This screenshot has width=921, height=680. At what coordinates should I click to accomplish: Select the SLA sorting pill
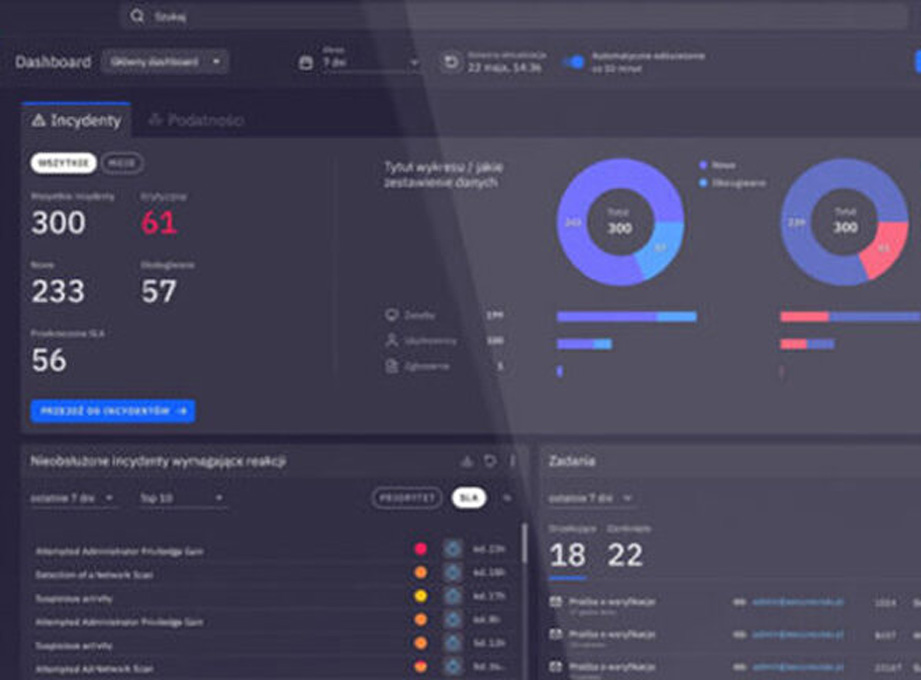pos(468,498)
